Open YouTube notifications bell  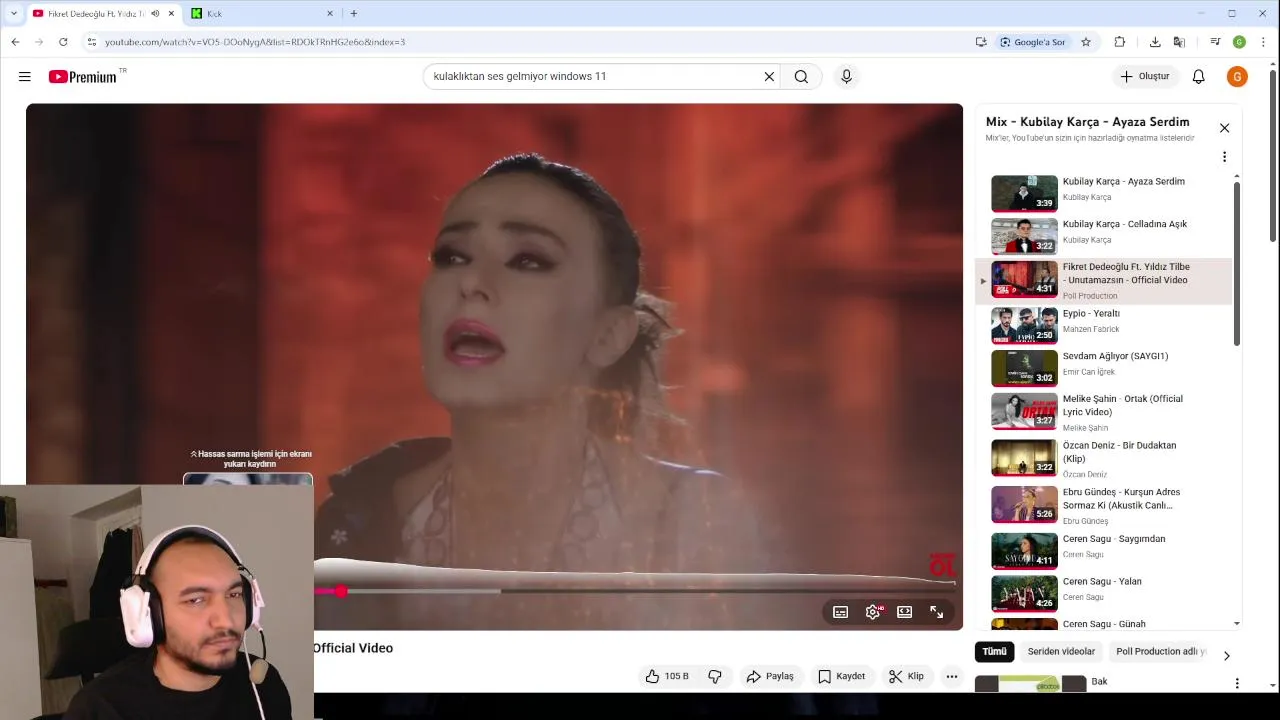click(1198, 76)
